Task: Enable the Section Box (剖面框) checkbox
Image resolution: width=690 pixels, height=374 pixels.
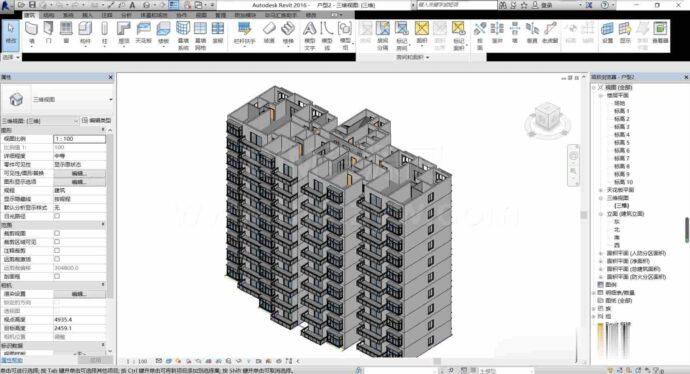Action: [x=57, y=276]
